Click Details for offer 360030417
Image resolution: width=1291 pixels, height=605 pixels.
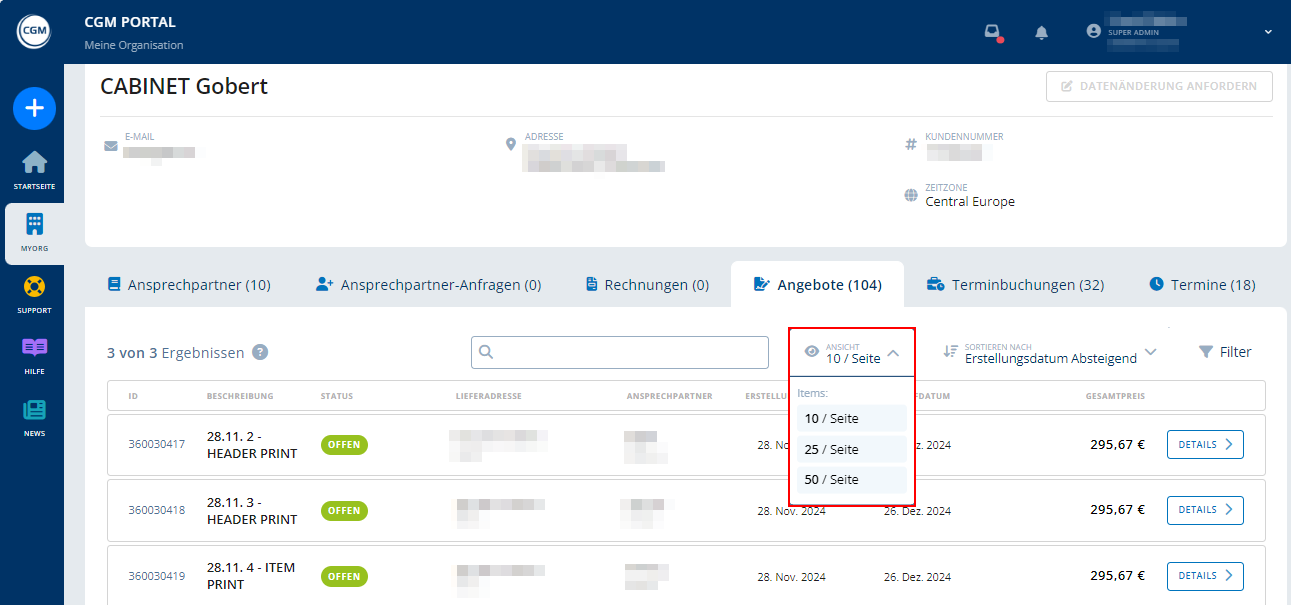point(1204,444)
